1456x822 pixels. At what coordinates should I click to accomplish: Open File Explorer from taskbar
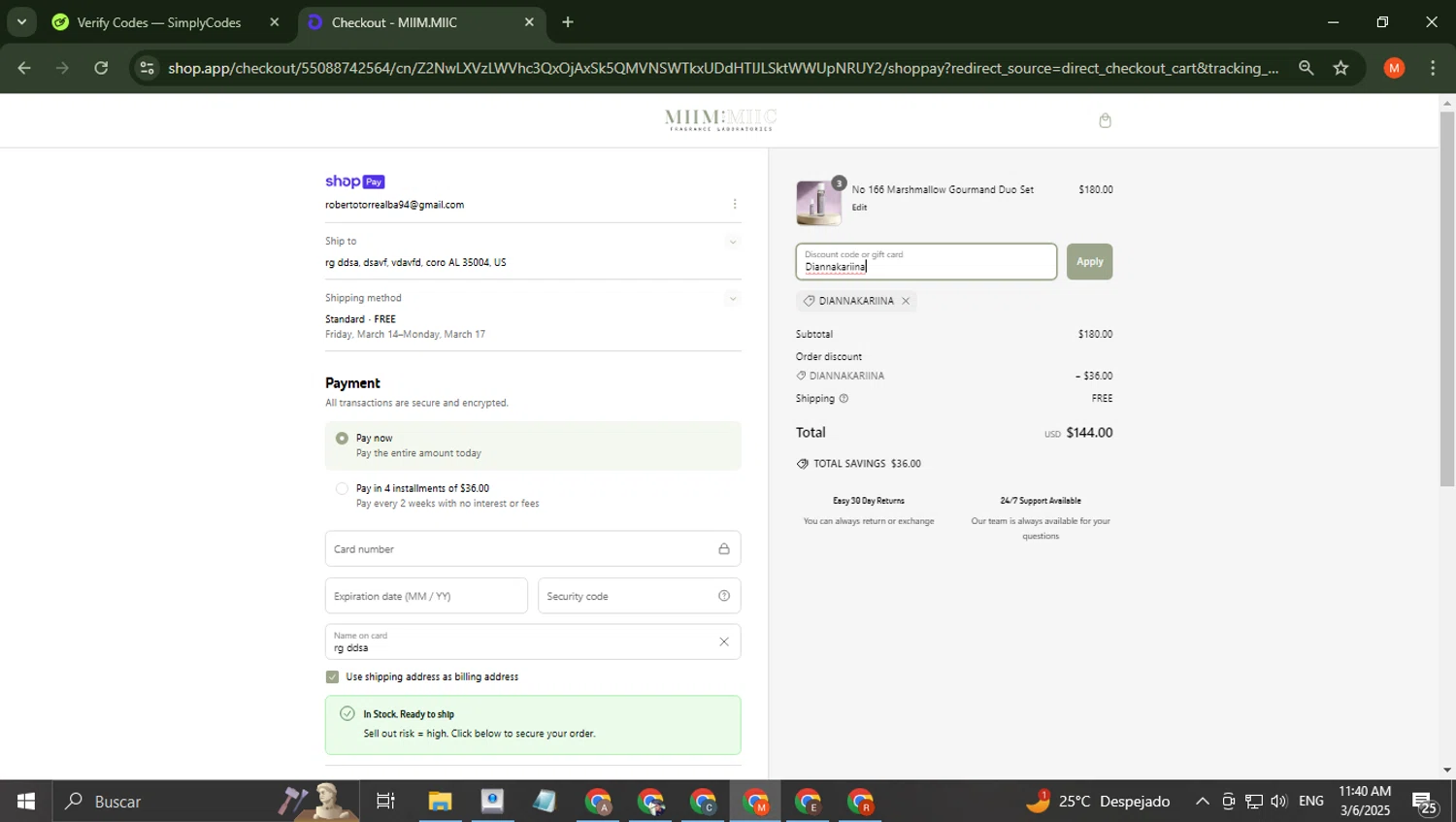[440, 802]
